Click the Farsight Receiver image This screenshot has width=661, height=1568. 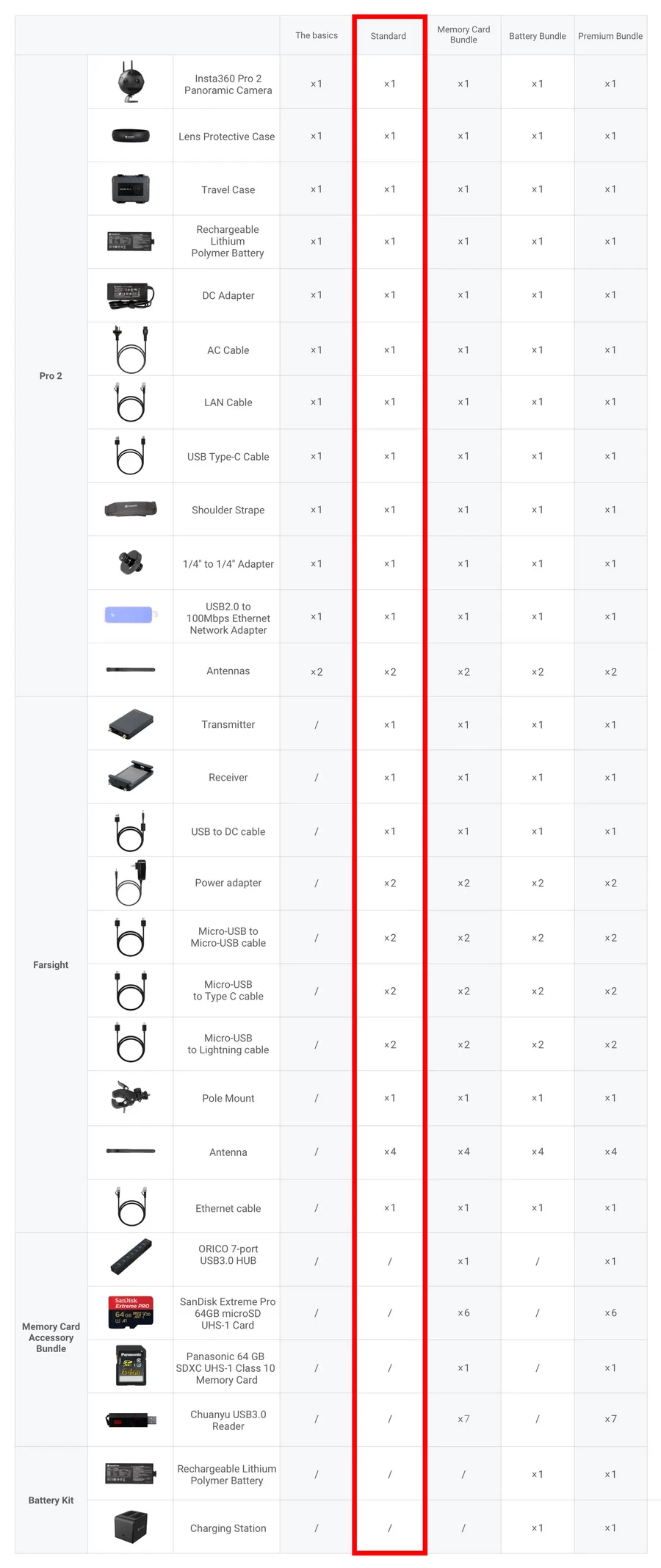[131, 776]
